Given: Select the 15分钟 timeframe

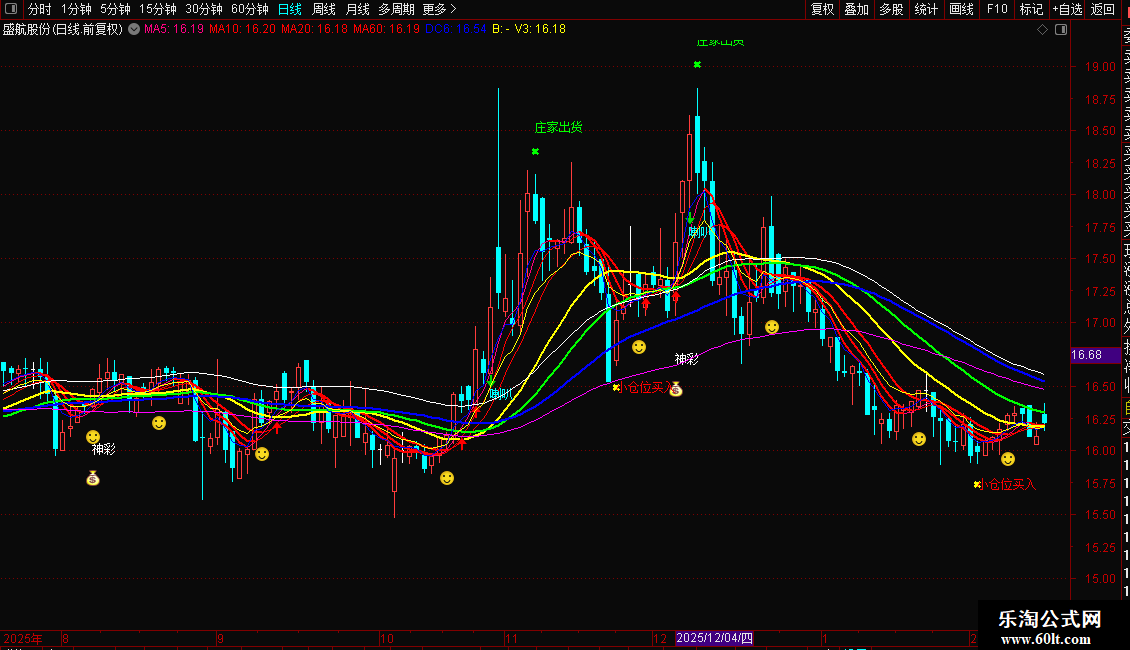Looking at the screenshot, I should coord(157,9).
